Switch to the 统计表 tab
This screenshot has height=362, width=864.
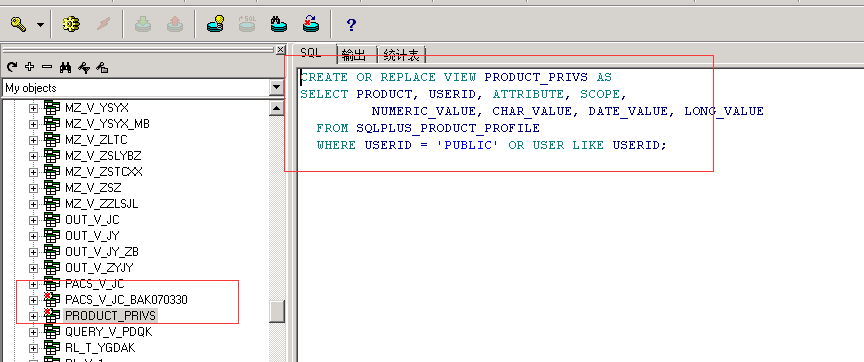(x=401, y=55)
